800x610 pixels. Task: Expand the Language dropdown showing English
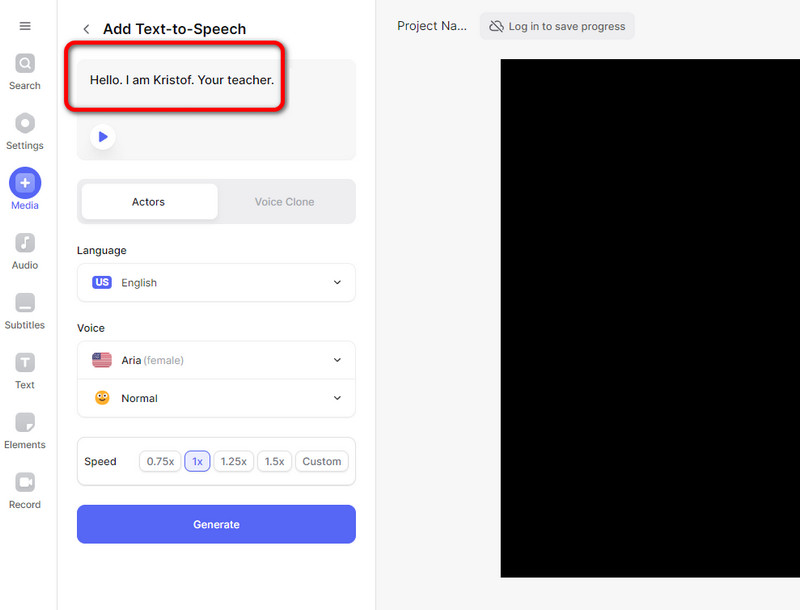[216, 283]
